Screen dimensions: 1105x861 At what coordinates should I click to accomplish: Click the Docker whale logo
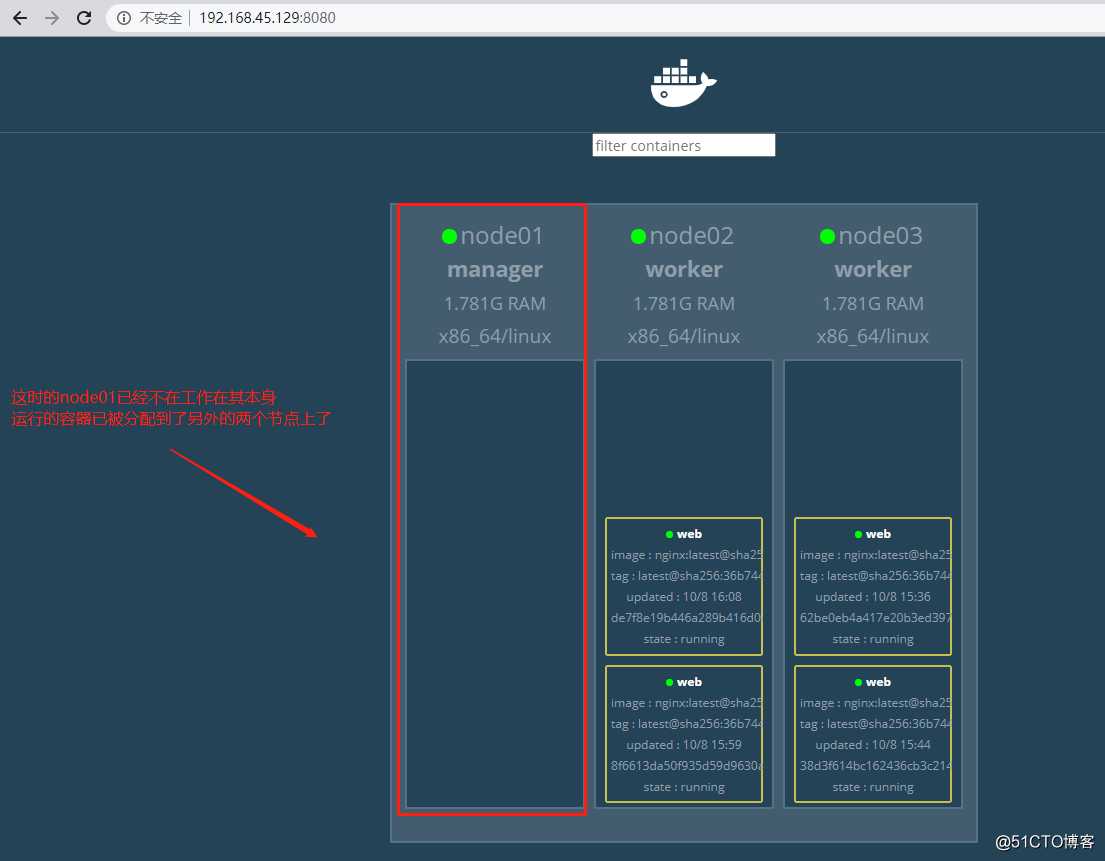pos(683,83)
